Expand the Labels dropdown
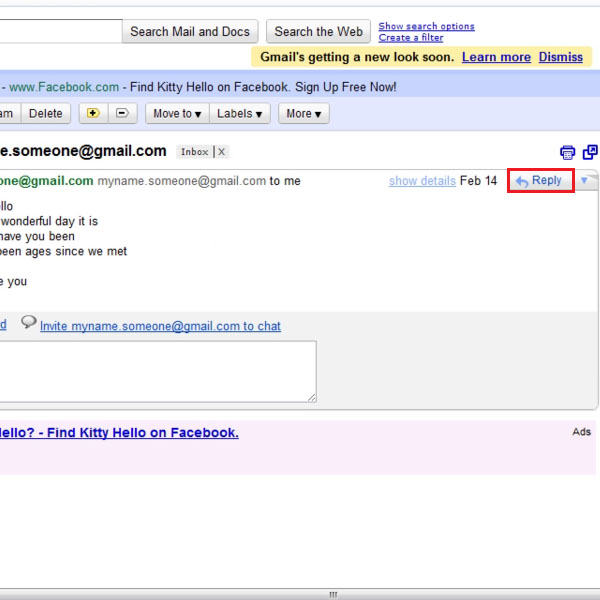The width and height of the screenshot is (600, 600). click(x=240, y=113)
